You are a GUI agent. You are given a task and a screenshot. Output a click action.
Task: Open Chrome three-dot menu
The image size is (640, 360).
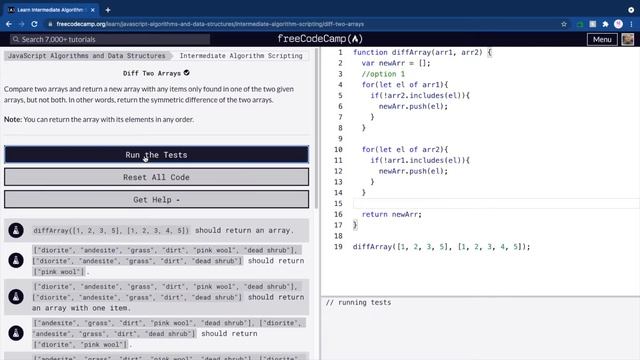pyautogui.click(x=631, y=24)
